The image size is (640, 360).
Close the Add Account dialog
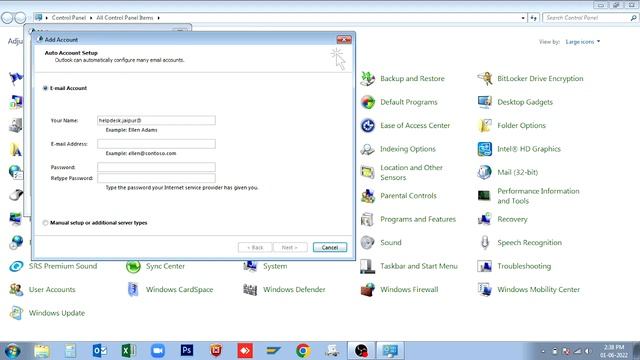click(x=344, y=40)
